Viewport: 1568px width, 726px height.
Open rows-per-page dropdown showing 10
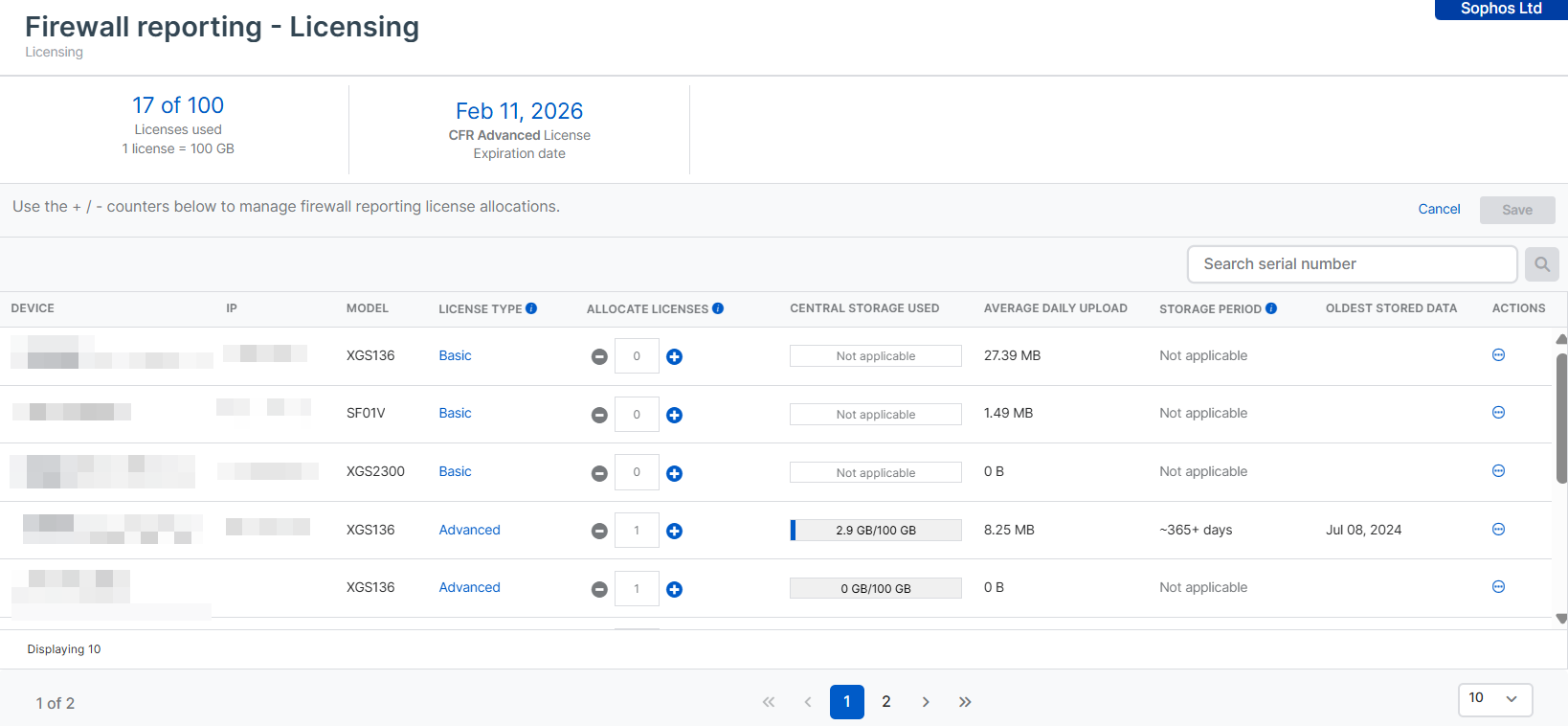point(1494,699)
